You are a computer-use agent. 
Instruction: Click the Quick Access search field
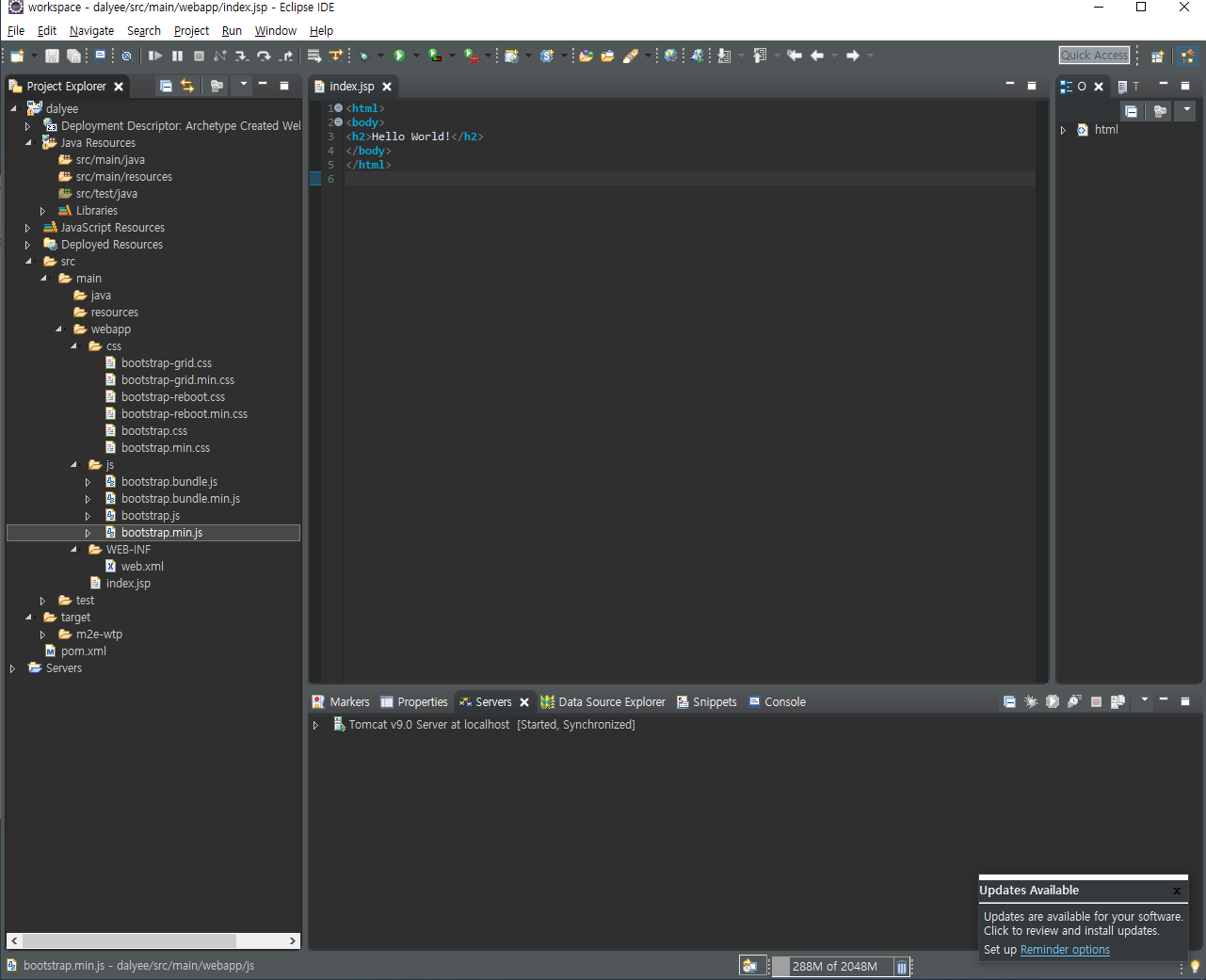pyautogui.click(x=1094, y=56)
